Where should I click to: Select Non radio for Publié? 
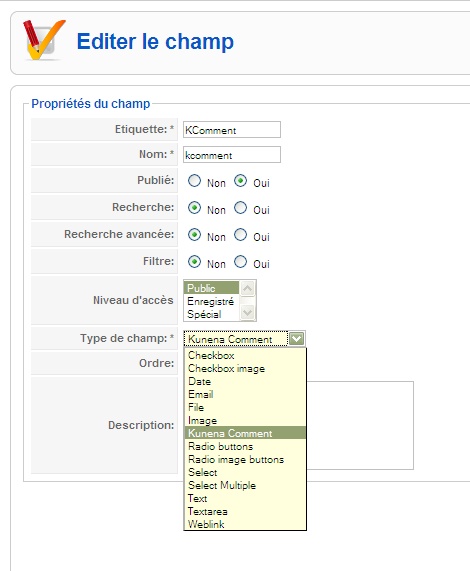point(194,181)
